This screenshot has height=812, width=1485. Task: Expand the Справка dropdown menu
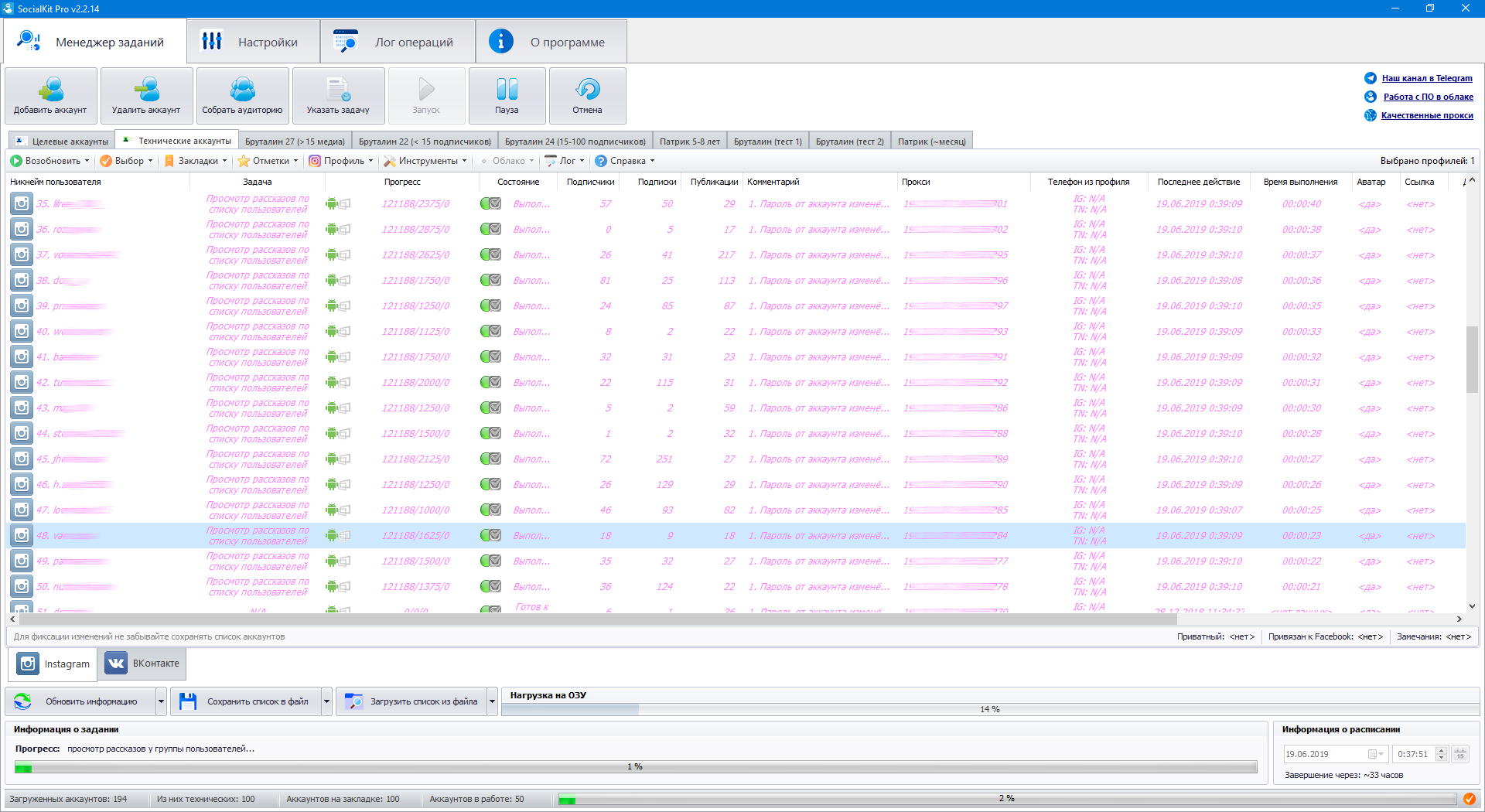tap(625, 161)
